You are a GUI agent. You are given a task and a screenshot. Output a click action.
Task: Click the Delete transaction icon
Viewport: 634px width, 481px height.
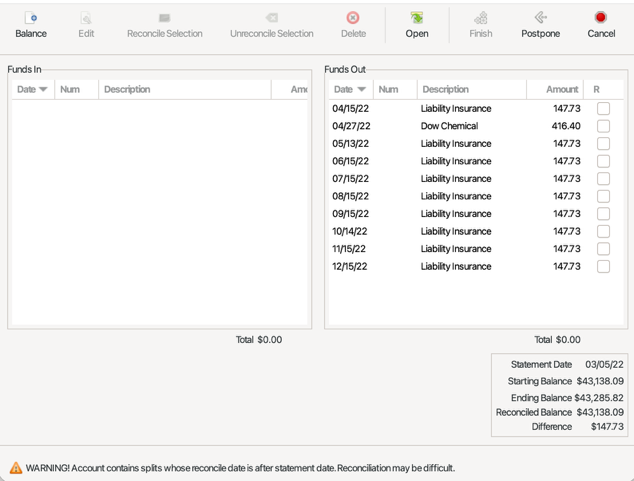[x=353, y=18]
